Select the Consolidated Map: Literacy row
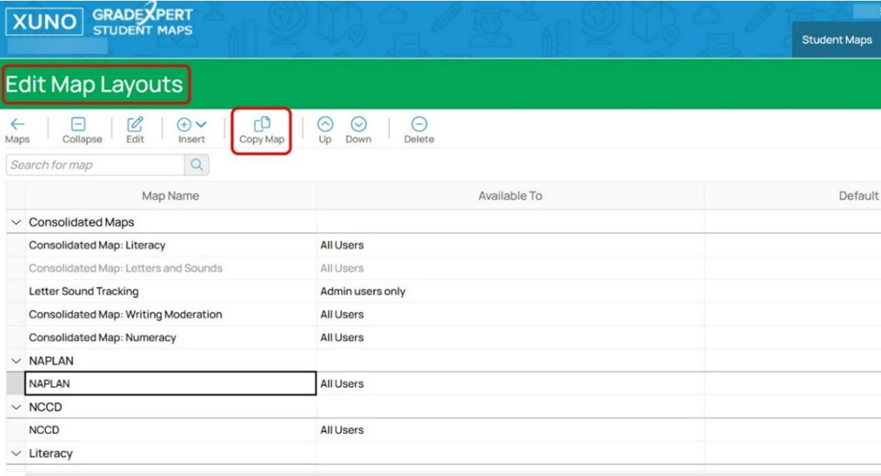The image size is (881, 476). [97, 245]
